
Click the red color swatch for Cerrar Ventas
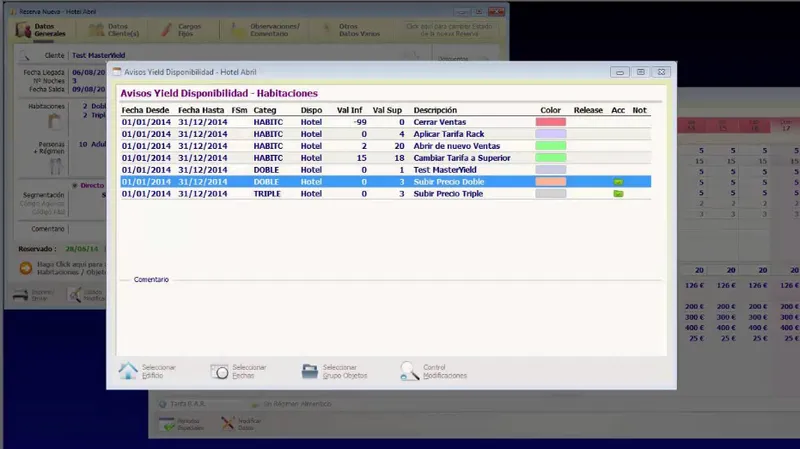[x=551, y=122]
